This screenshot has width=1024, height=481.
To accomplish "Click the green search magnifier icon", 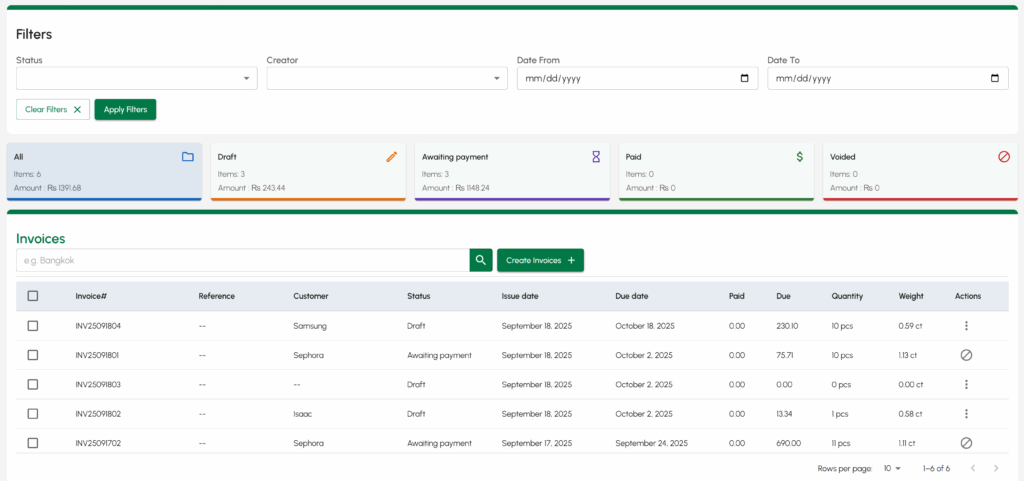I will 481,260.
